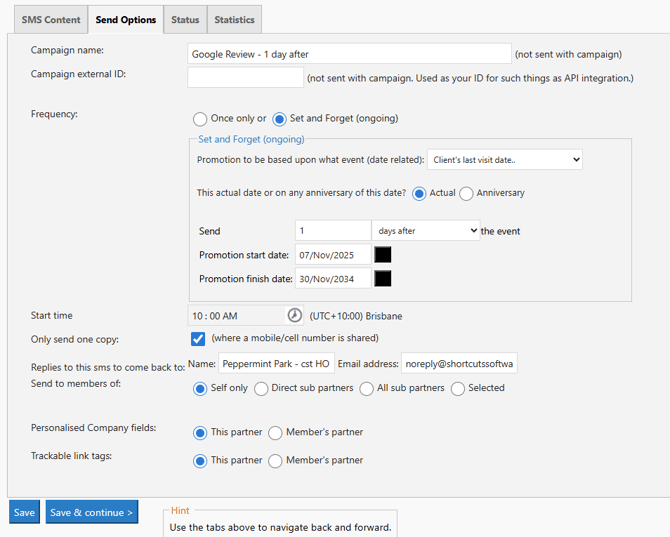Select the Once only frequency option
Image resolution: width=670 pixels, height=537 pixels.
(201, 119)
